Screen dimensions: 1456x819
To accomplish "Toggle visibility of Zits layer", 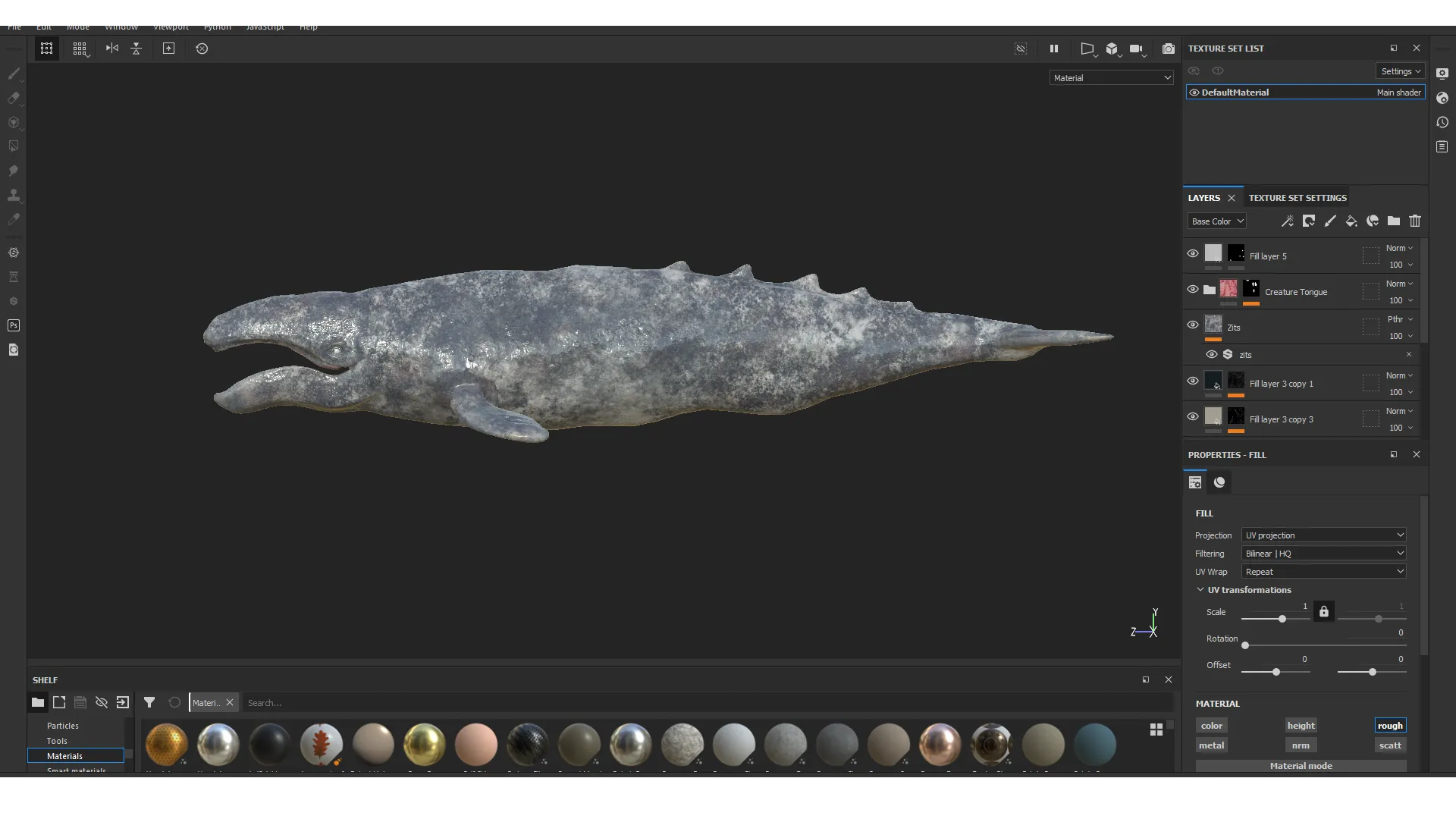I will (x=1193, y=325).
